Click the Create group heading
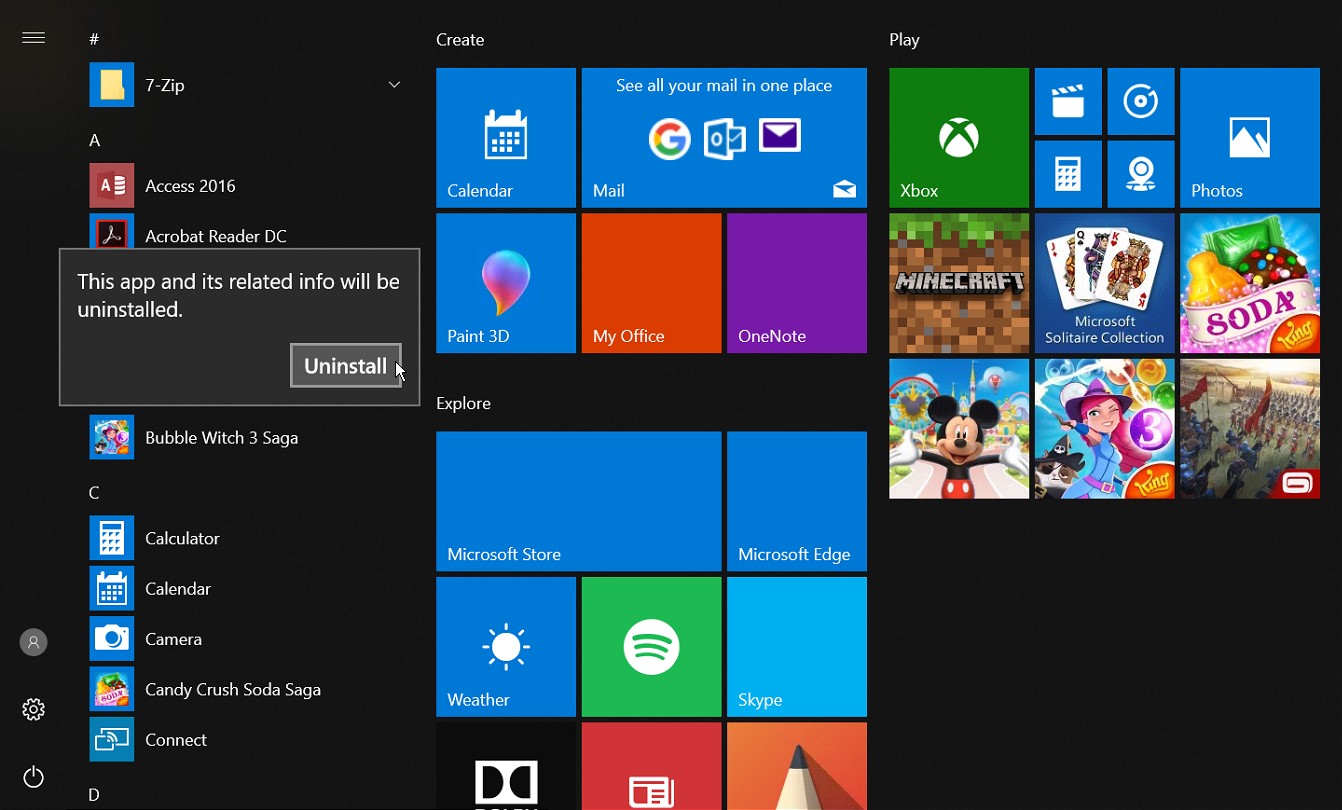This screenshot has width=1342, height=810. point(460,40)
